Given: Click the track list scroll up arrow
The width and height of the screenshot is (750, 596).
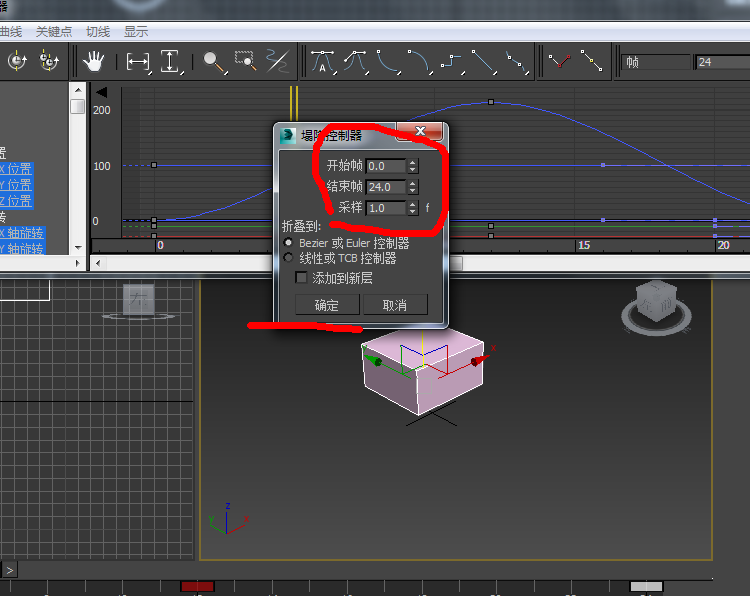Looking at the screenshot, I should (x=78, y=89).
